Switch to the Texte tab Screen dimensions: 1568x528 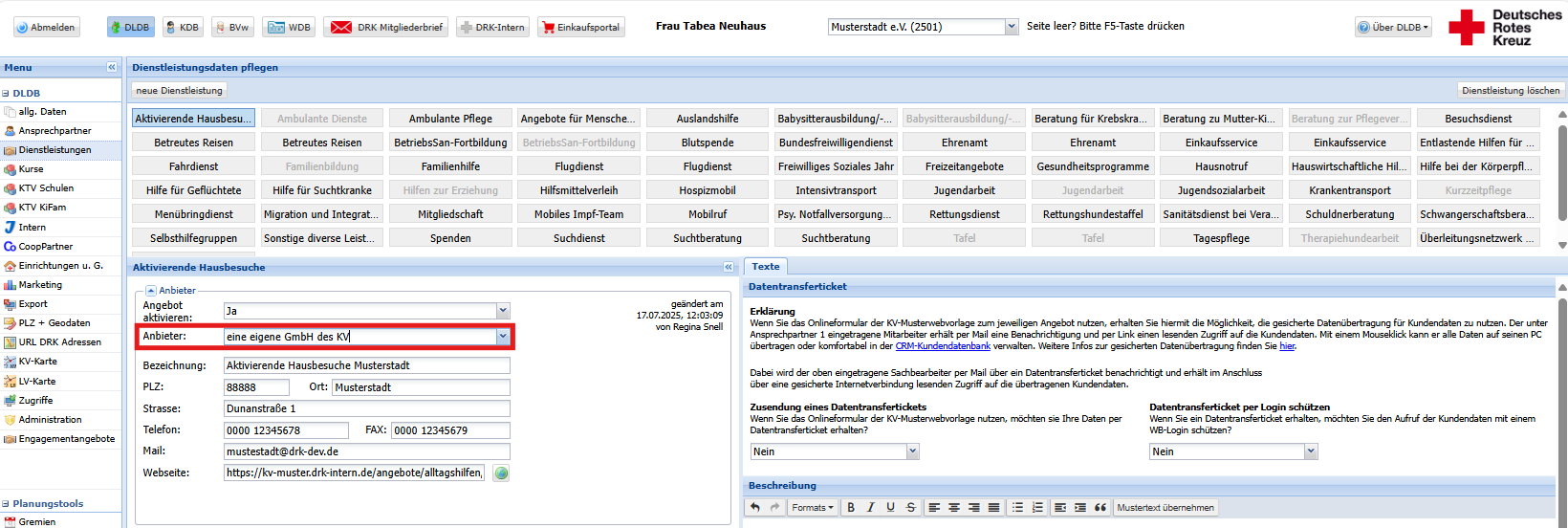765,267
